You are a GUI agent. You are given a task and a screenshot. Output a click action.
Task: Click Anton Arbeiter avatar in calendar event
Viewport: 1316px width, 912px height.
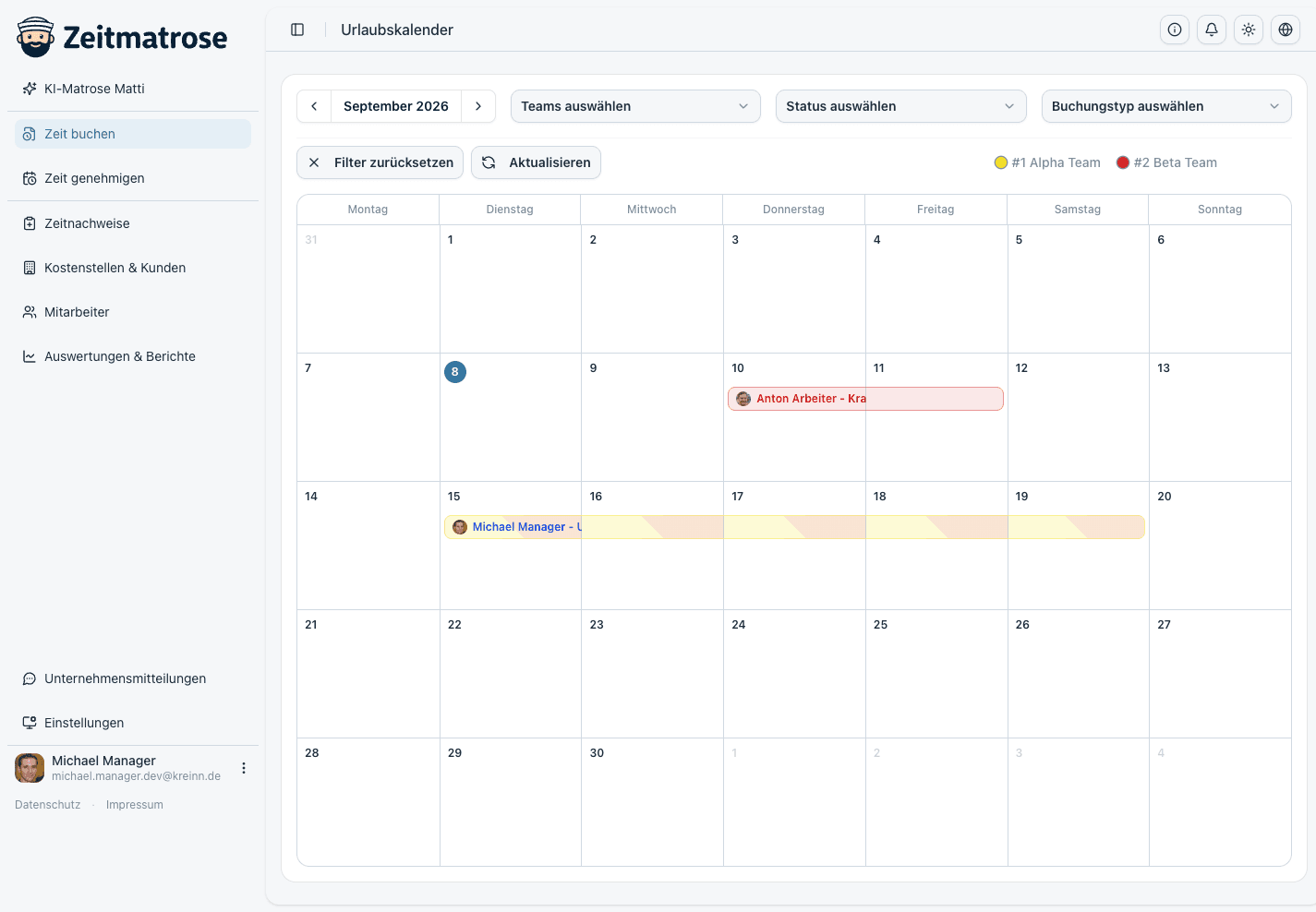click(x=743, y=399)
